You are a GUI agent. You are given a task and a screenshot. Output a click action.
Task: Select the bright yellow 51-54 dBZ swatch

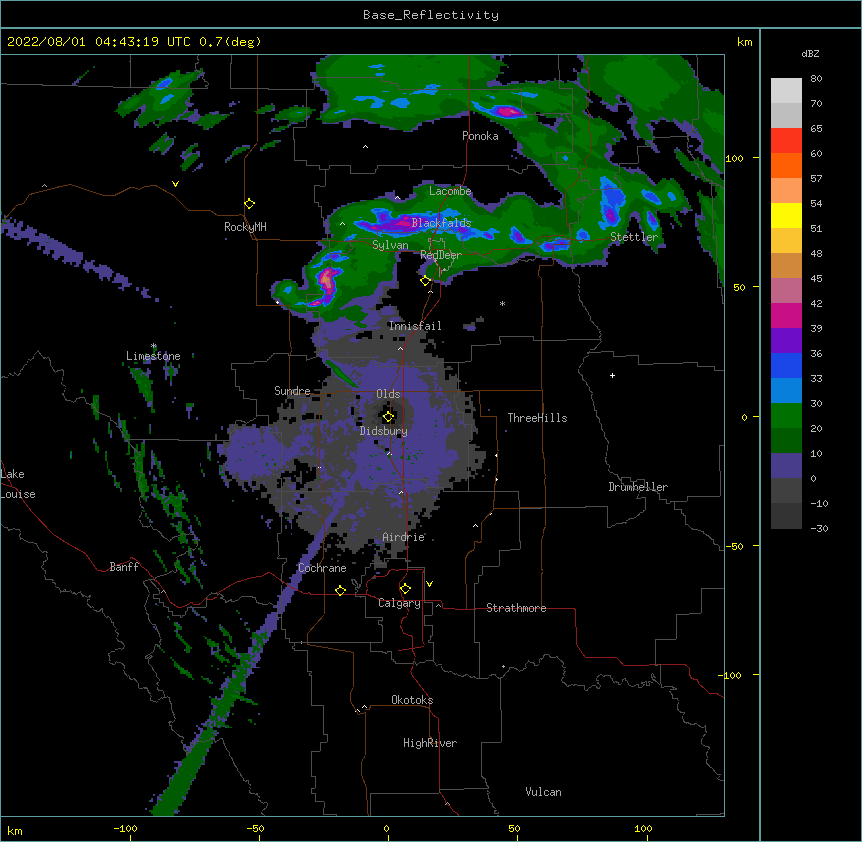coord(786,215)
